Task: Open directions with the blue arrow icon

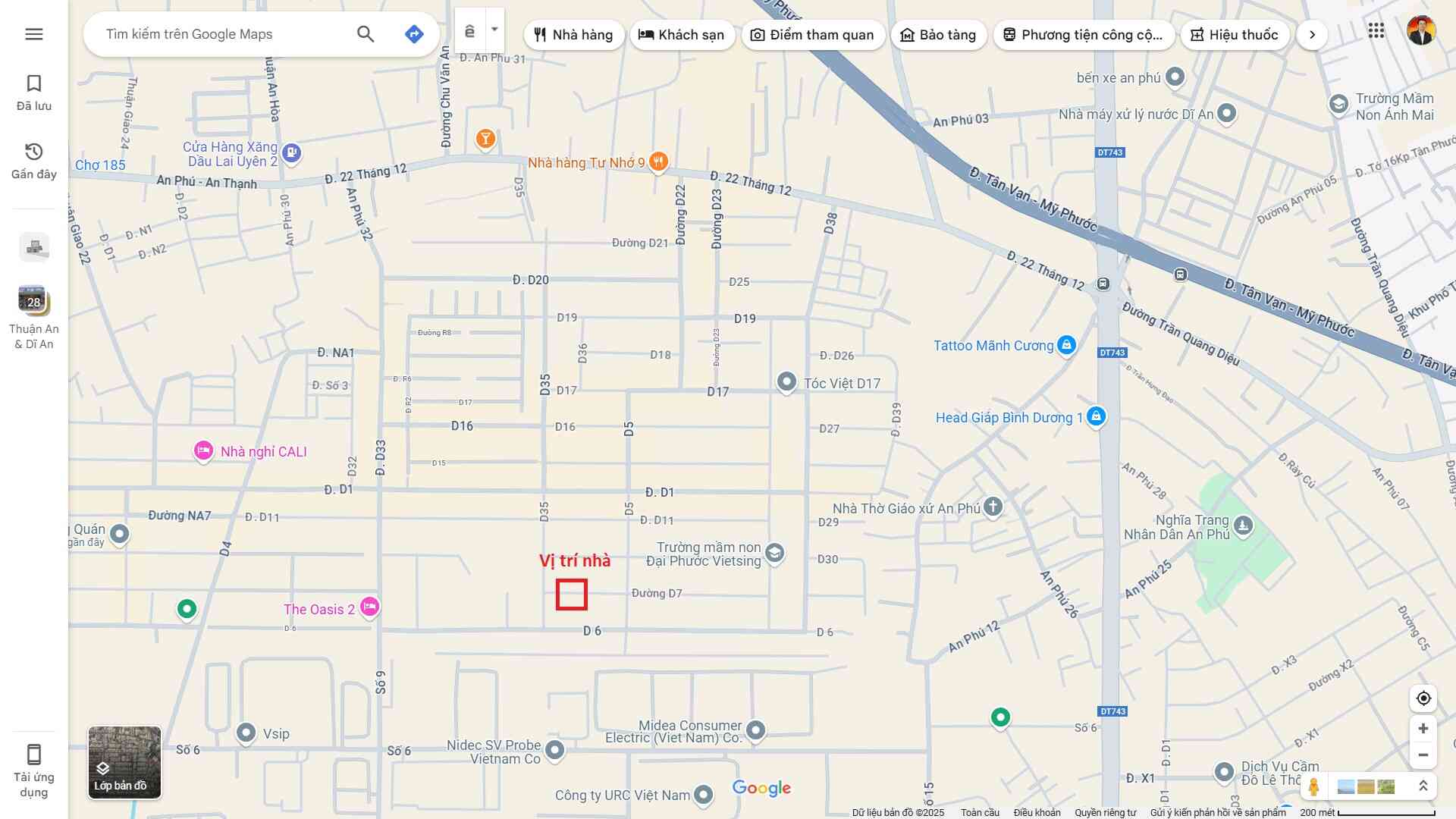Action: [x=414, y=34]
